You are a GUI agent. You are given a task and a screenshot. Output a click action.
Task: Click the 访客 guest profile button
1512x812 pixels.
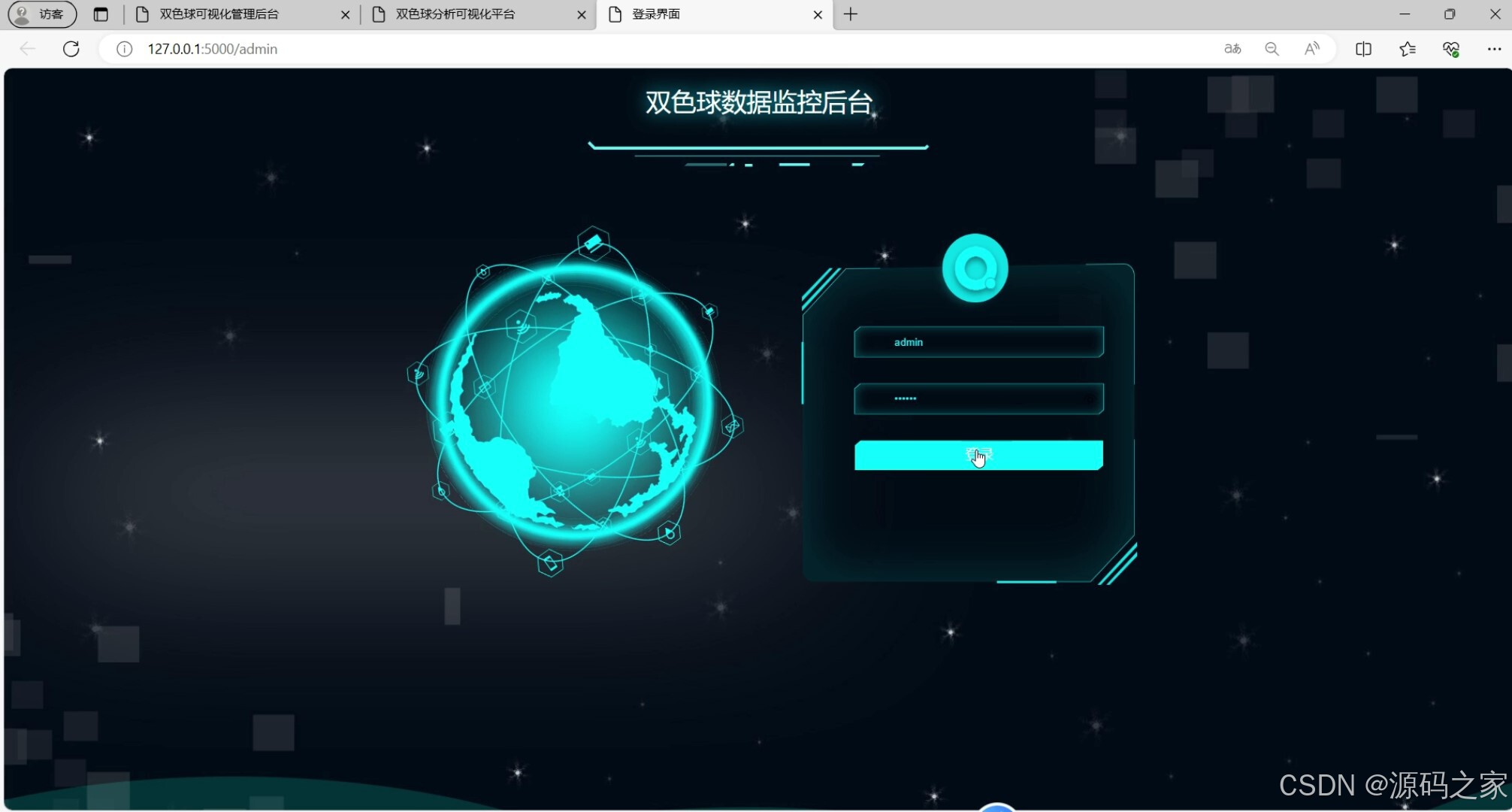pyautogui.click(x=42, y=14)
